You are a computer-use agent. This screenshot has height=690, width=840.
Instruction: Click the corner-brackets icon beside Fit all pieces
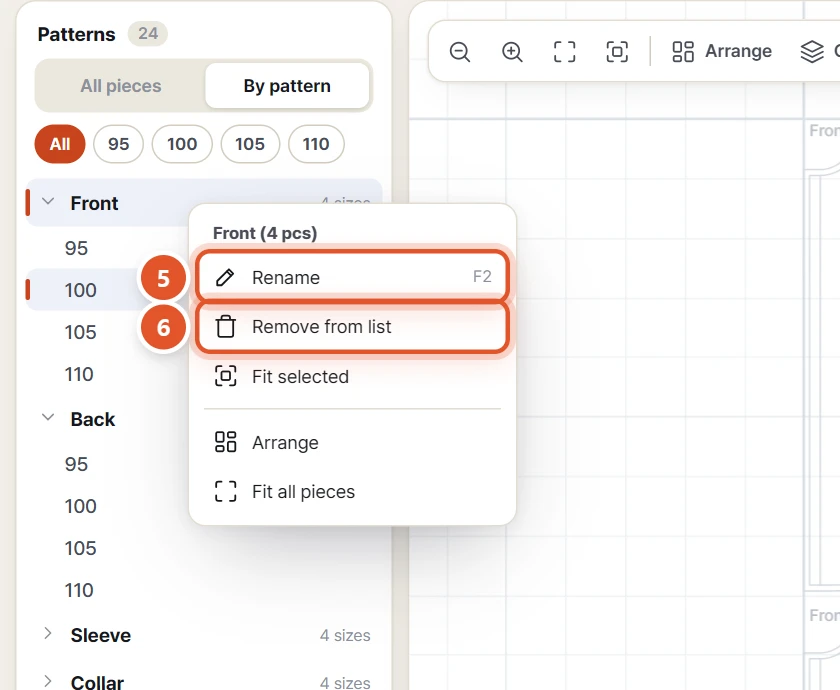pyautogui.click(x=226, y=491)
